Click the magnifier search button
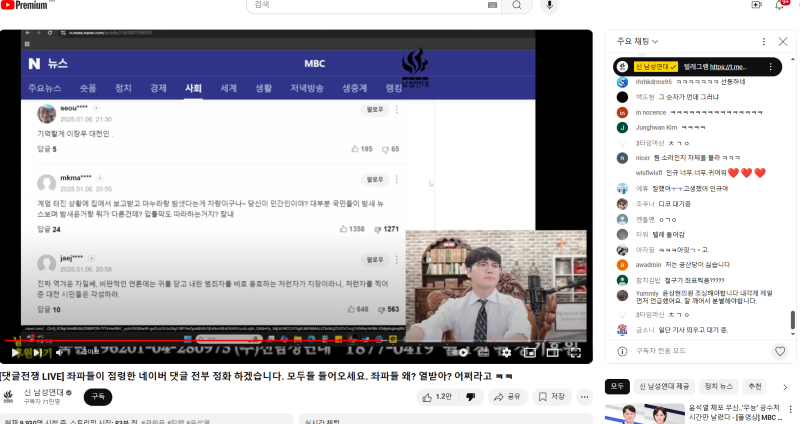The width and height of the screenshot is (800, 424). pyautogui.click(x=517, y=5)
